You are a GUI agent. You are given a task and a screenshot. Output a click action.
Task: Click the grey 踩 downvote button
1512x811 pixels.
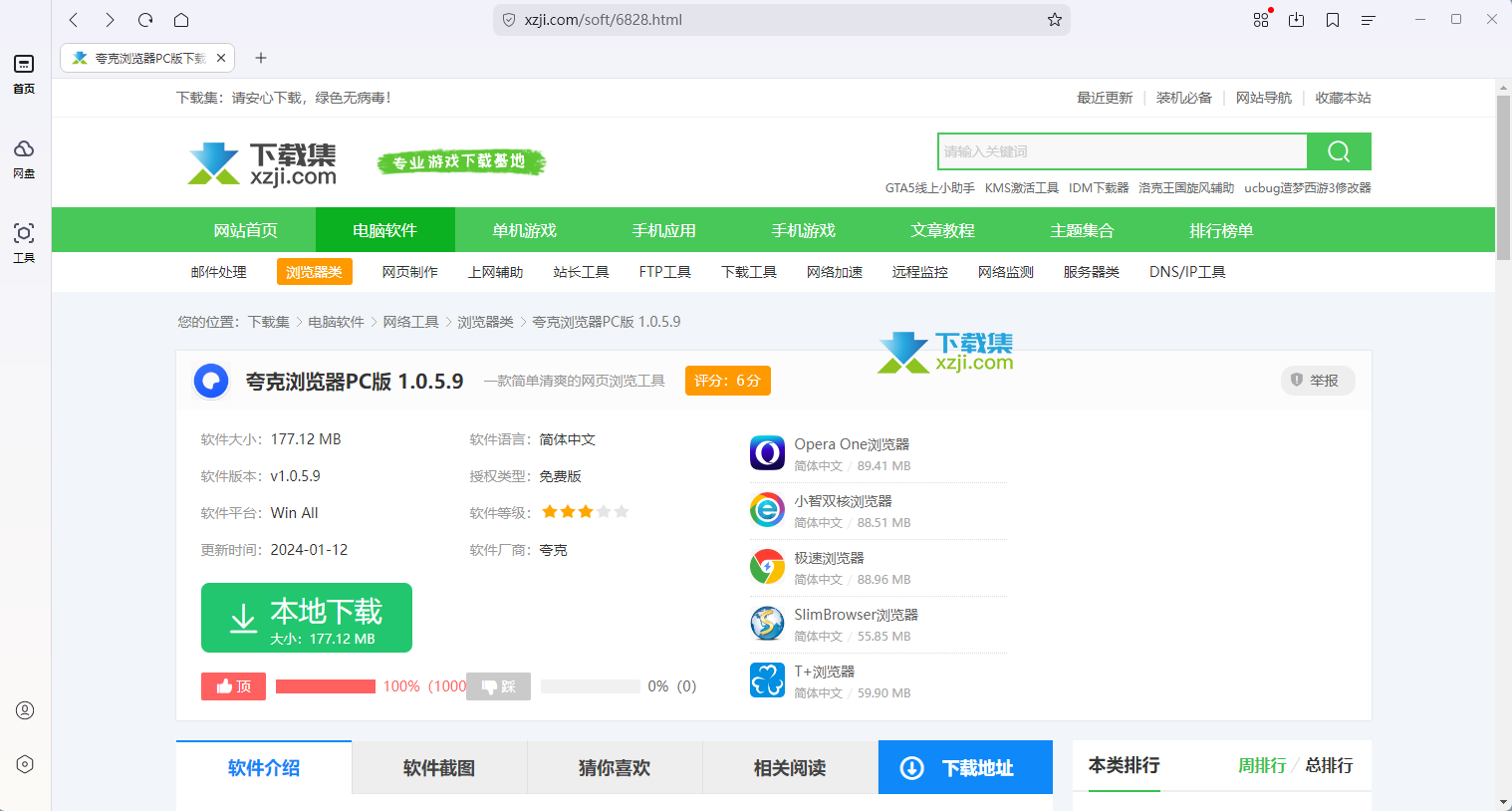pyautogui.click(x=498, y=686)
